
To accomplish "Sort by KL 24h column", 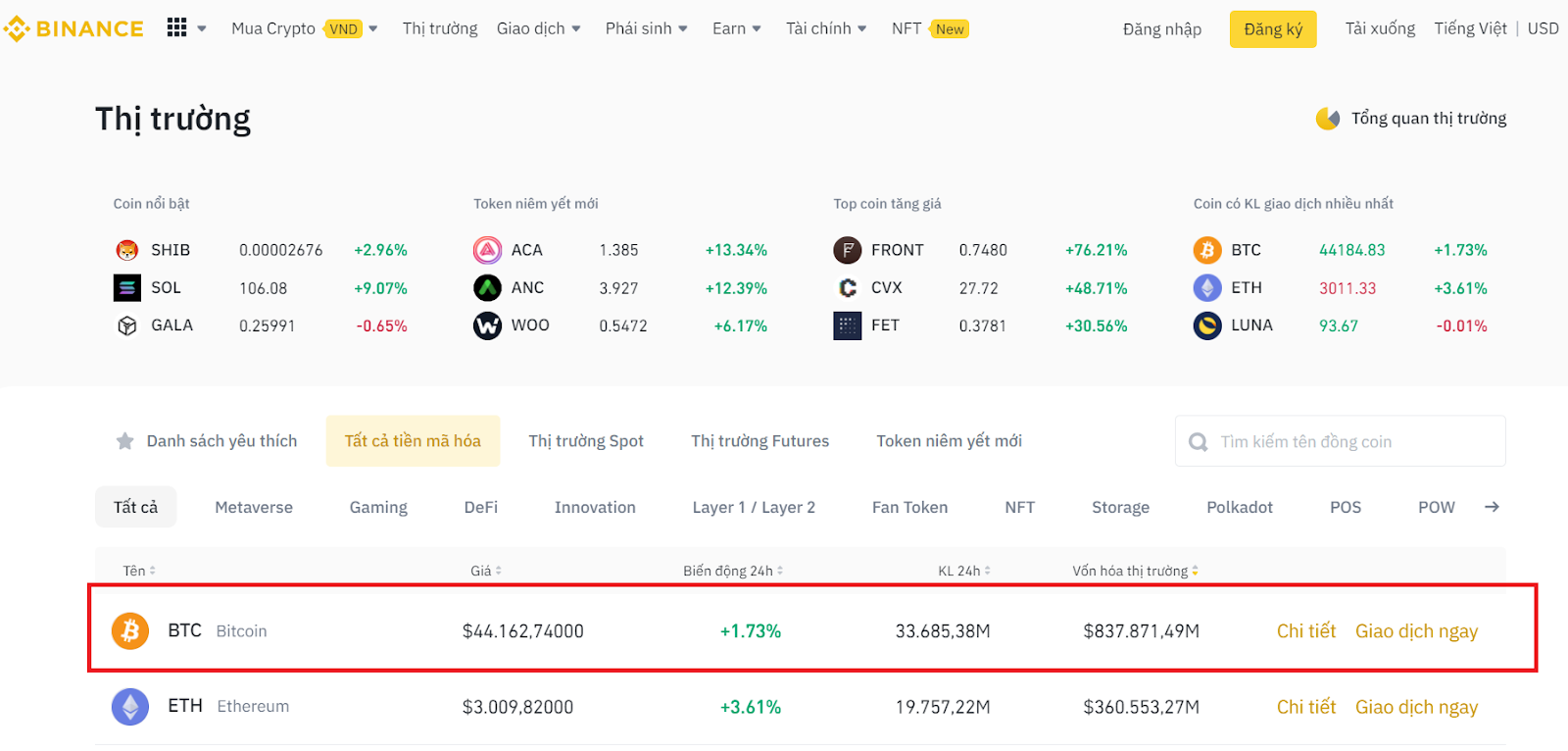I will [x=964, y=571].
